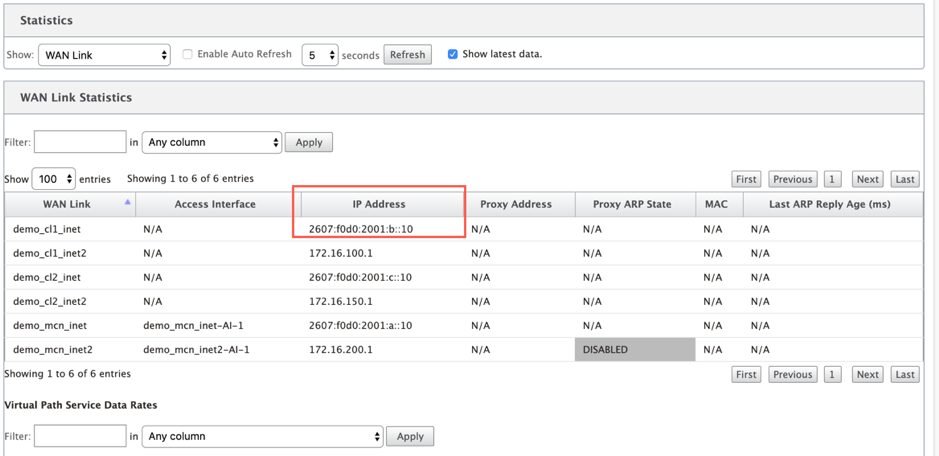This screenshot has height=456, width=939.
Task: Open the refresh seconds dropdown
Action: tap(320, 55)
